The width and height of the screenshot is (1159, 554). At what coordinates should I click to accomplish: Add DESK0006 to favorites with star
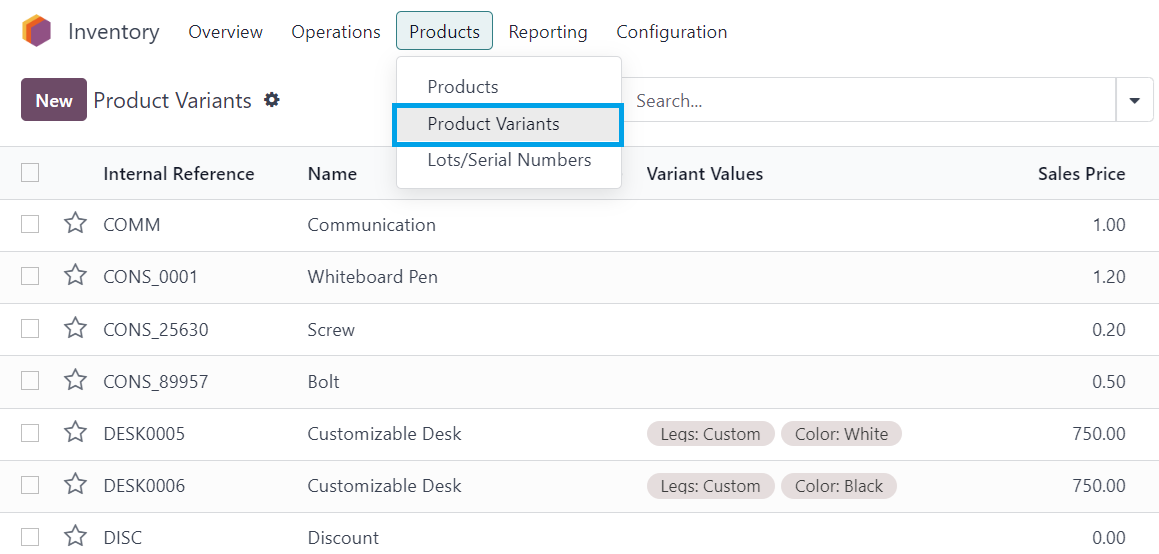click(x=75, y=485)
